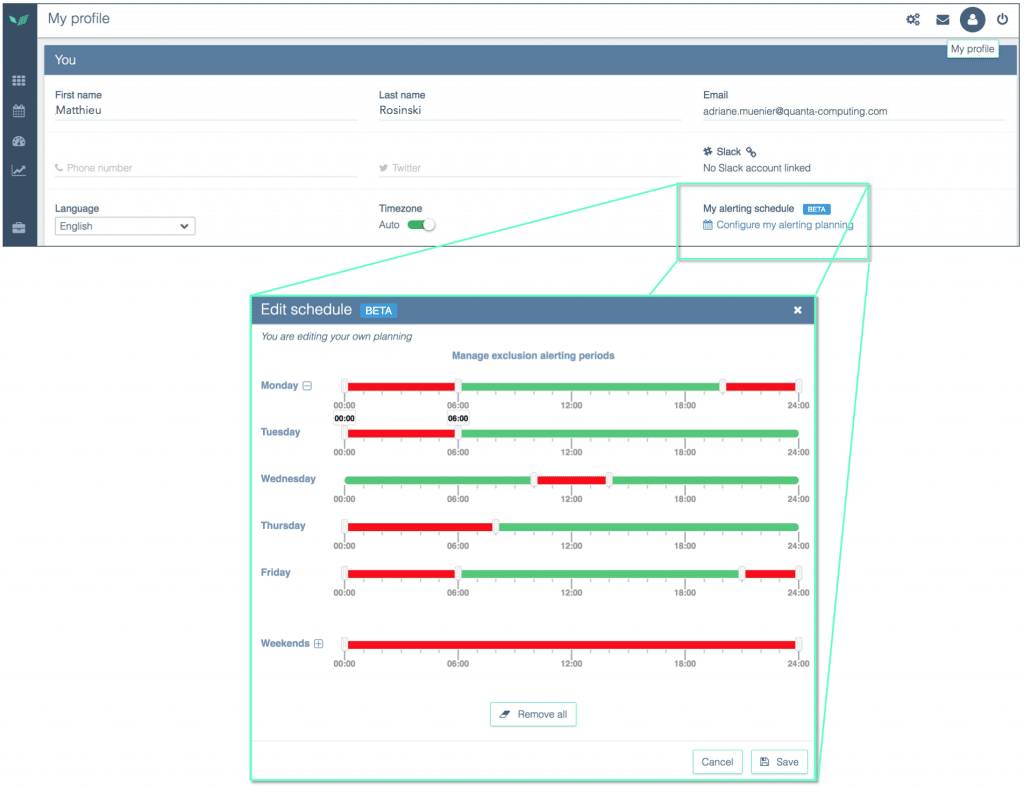
Task: Click Tuesday 06:00 slider handle
Action: click(x=458, y=433)
